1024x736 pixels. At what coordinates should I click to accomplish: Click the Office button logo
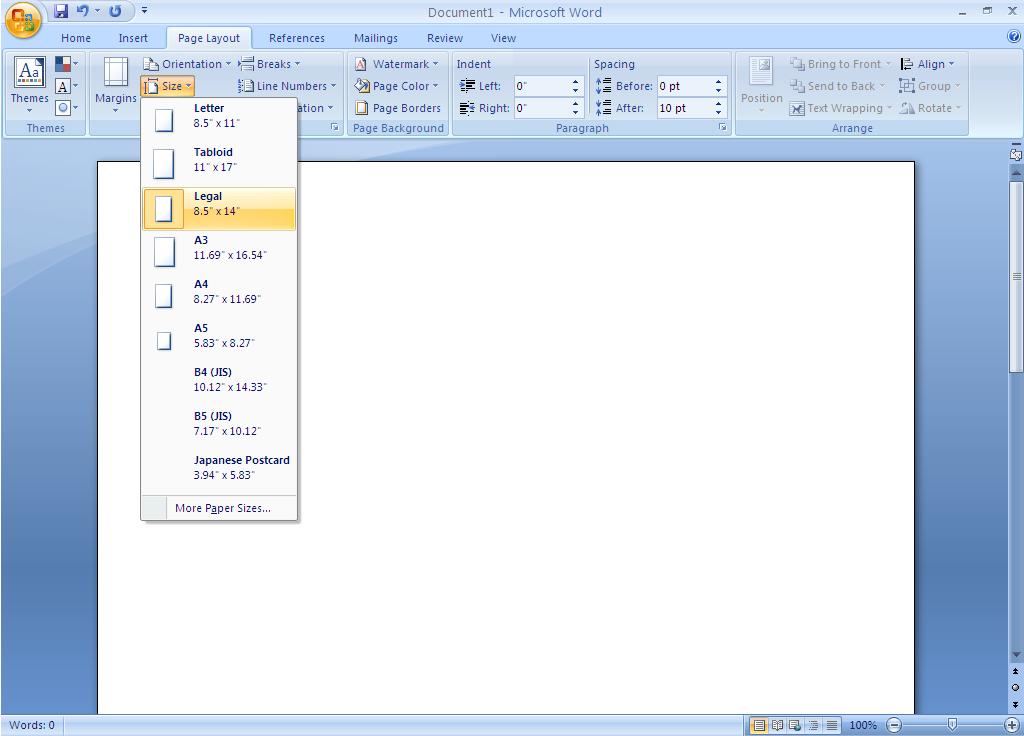[x=22, y=19]
